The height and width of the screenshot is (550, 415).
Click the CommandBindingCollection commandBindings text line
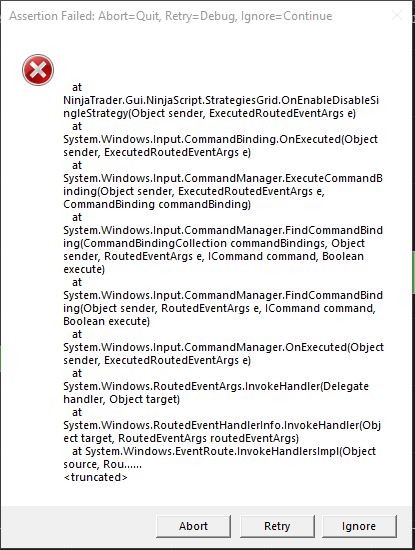click(x=214, y=243)
